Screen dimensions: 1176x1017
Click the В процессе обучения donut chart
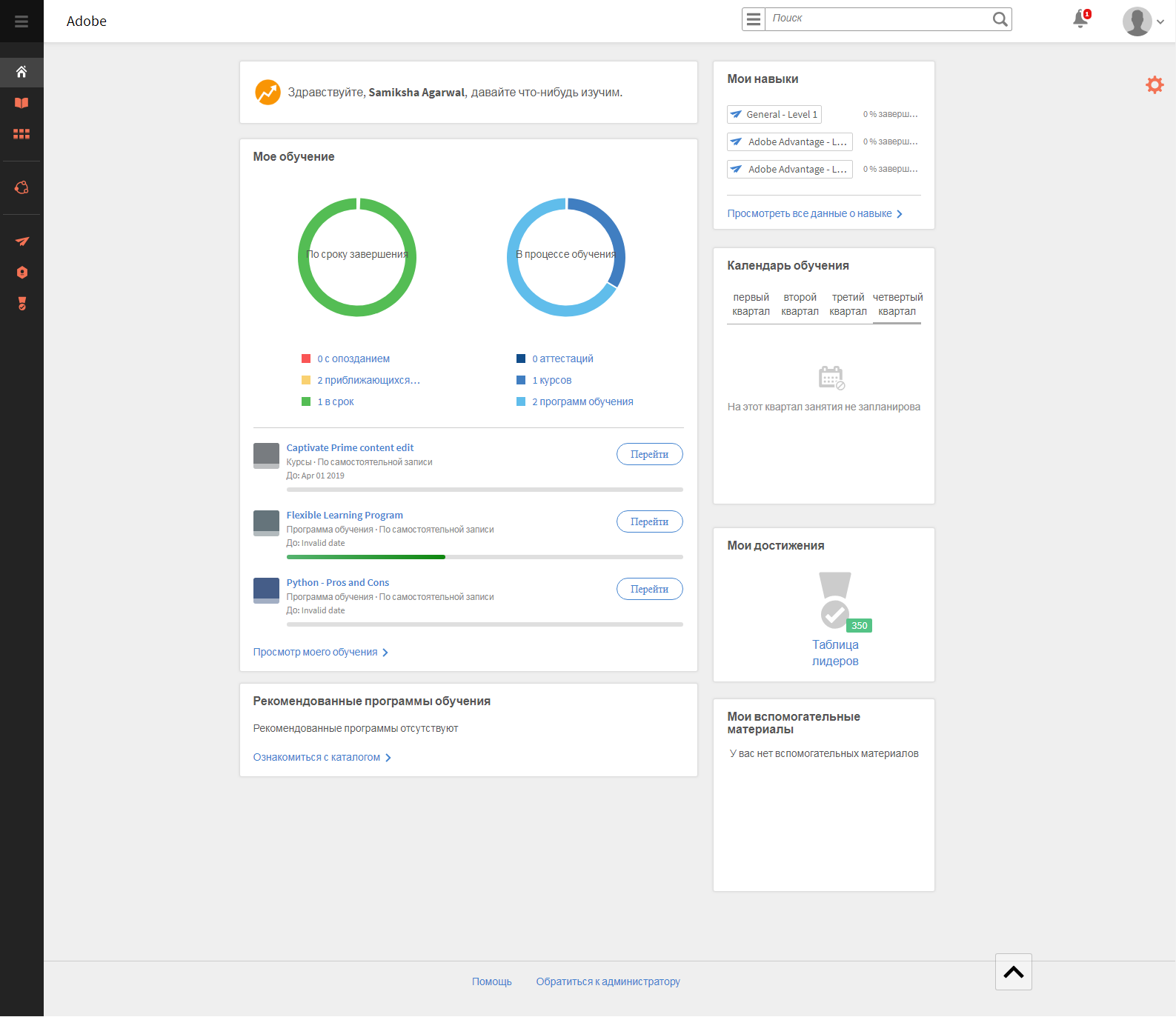[x=566, y=257]
